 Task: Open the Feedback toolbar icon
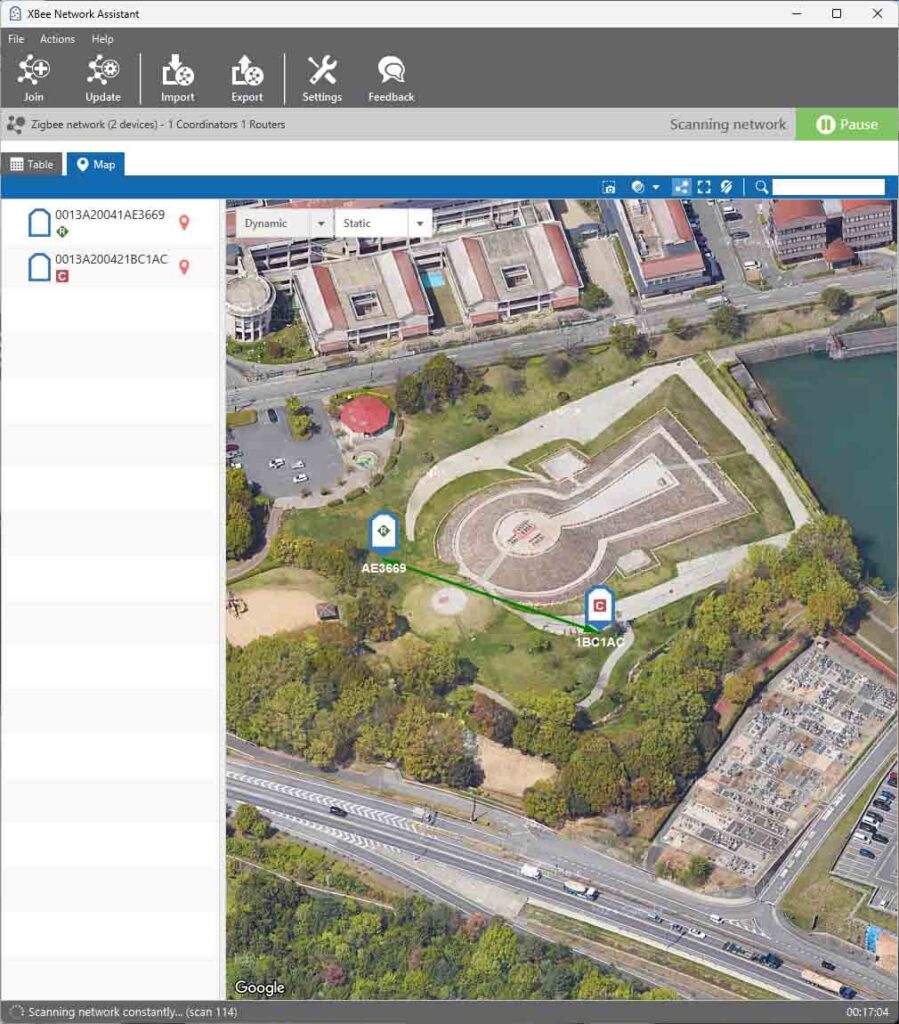click(x=390, y=78)
